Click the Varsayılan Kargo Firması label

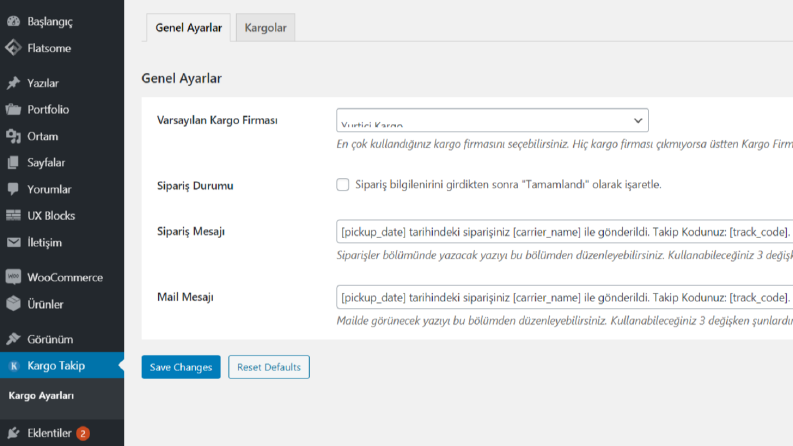click(x=217, y=120)
